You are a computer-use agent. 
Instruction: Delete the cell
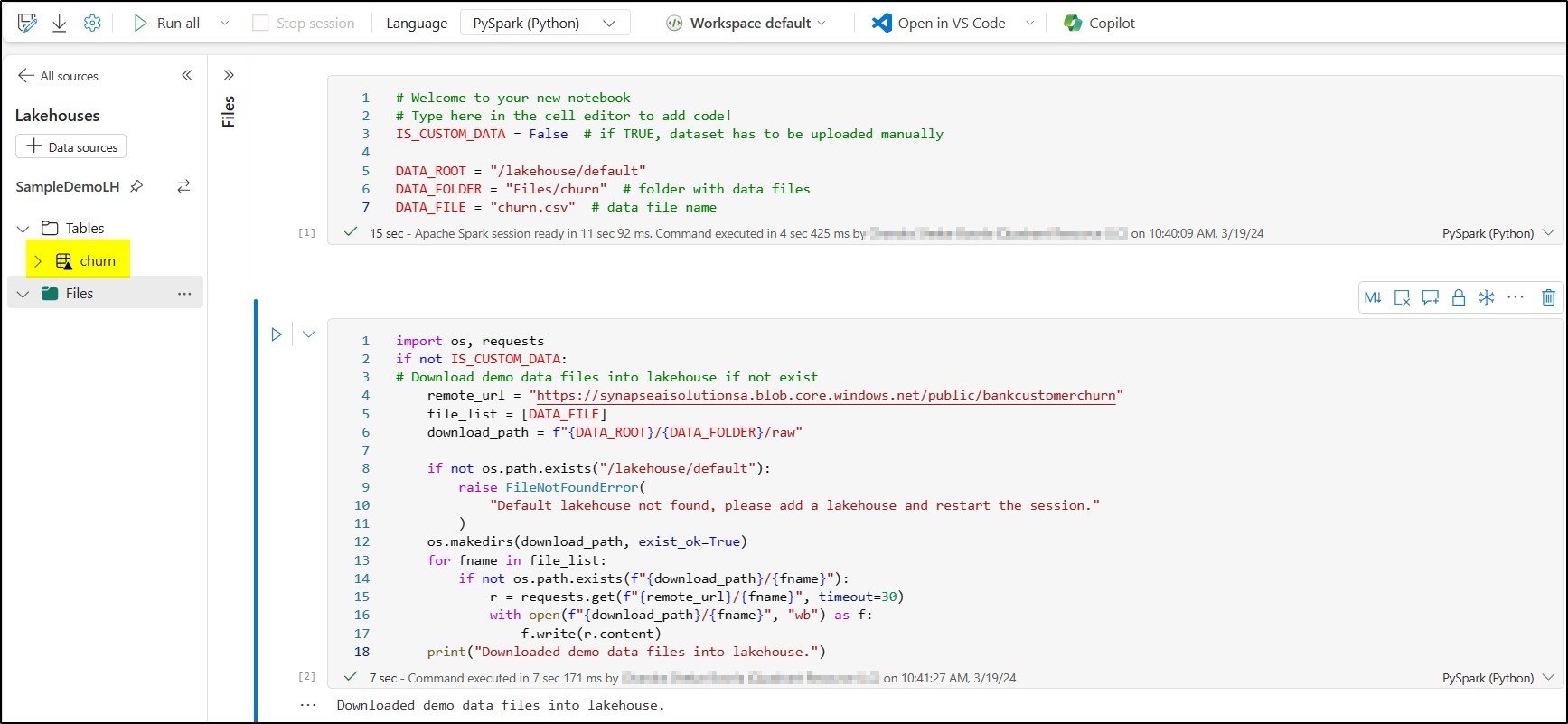tap(1548, 297)
